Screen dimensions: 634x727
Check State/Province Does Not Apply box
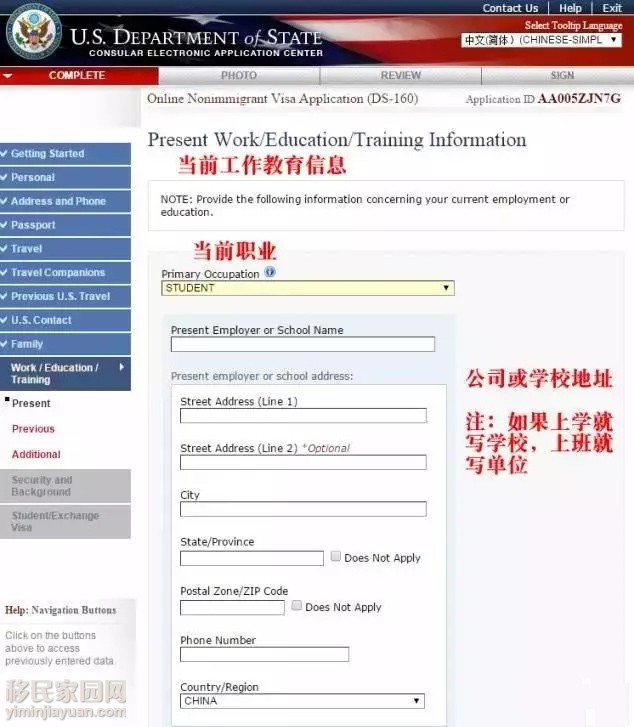click(335, 556)
